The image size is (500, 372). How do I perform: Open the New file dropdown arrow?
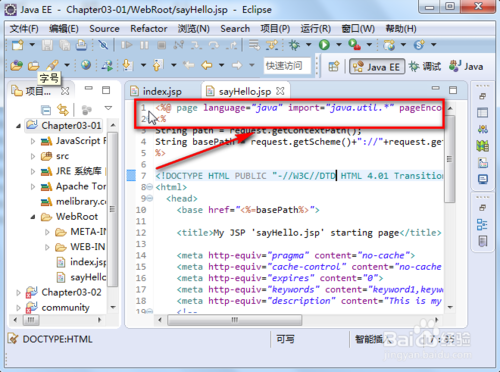pos(32,44)
